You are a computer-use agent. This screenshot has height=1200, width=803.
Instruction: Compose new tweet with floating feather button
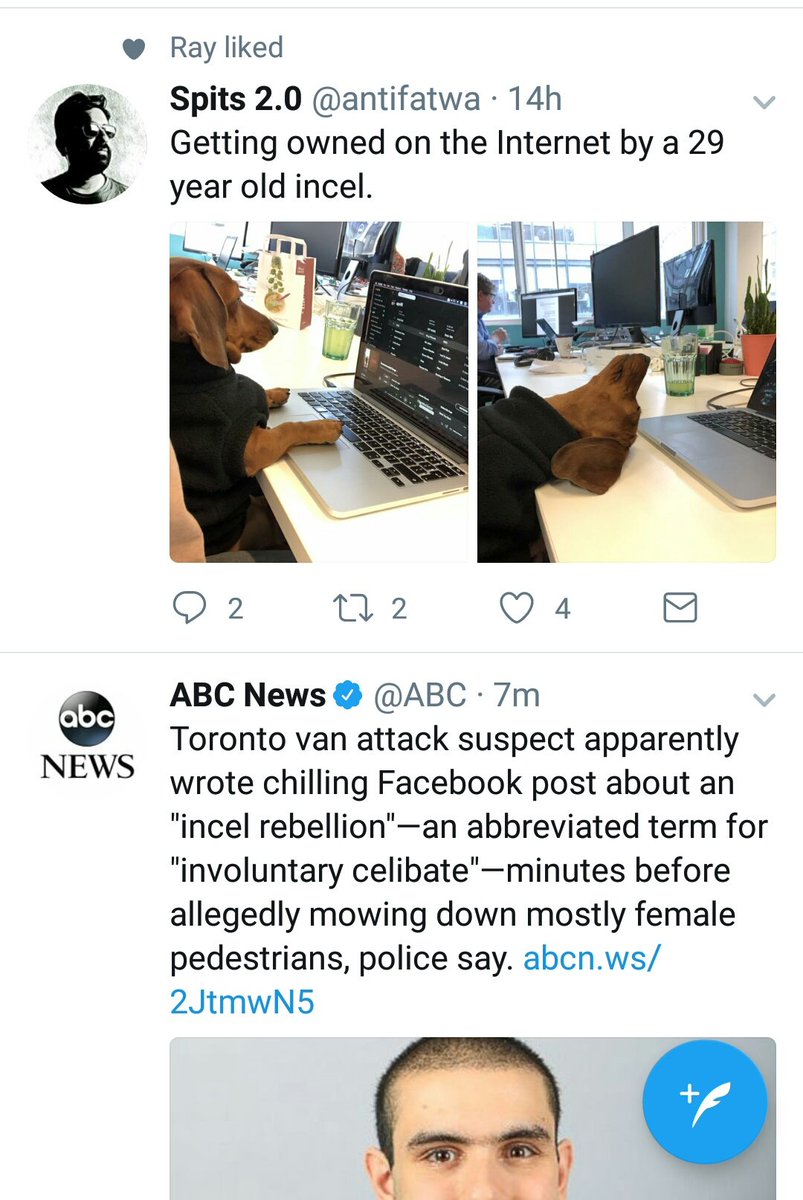(x=705, y=1098)
